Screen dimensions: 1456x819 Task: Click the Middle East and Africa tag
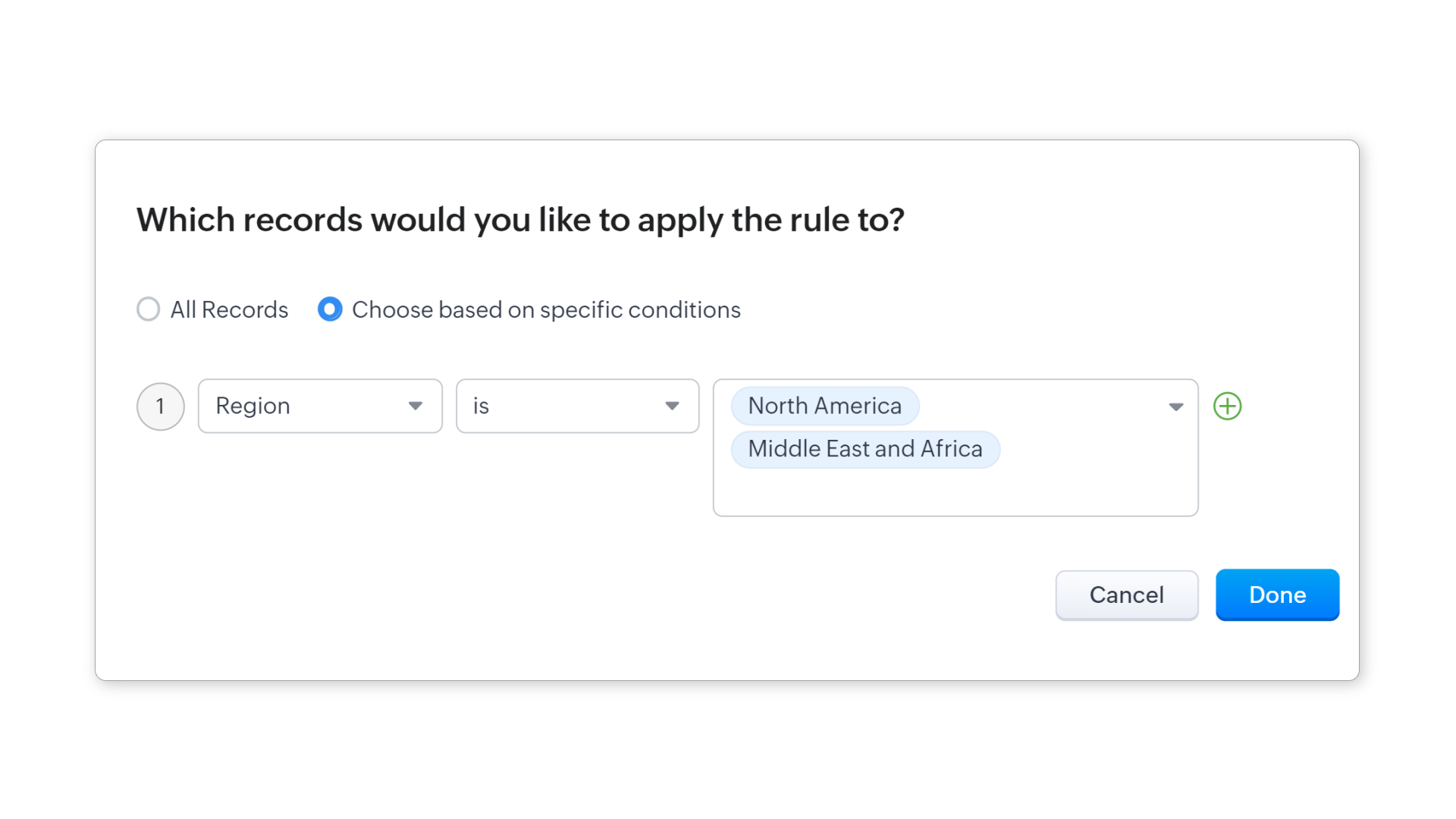pyautogui.click(x=864, y=449)
